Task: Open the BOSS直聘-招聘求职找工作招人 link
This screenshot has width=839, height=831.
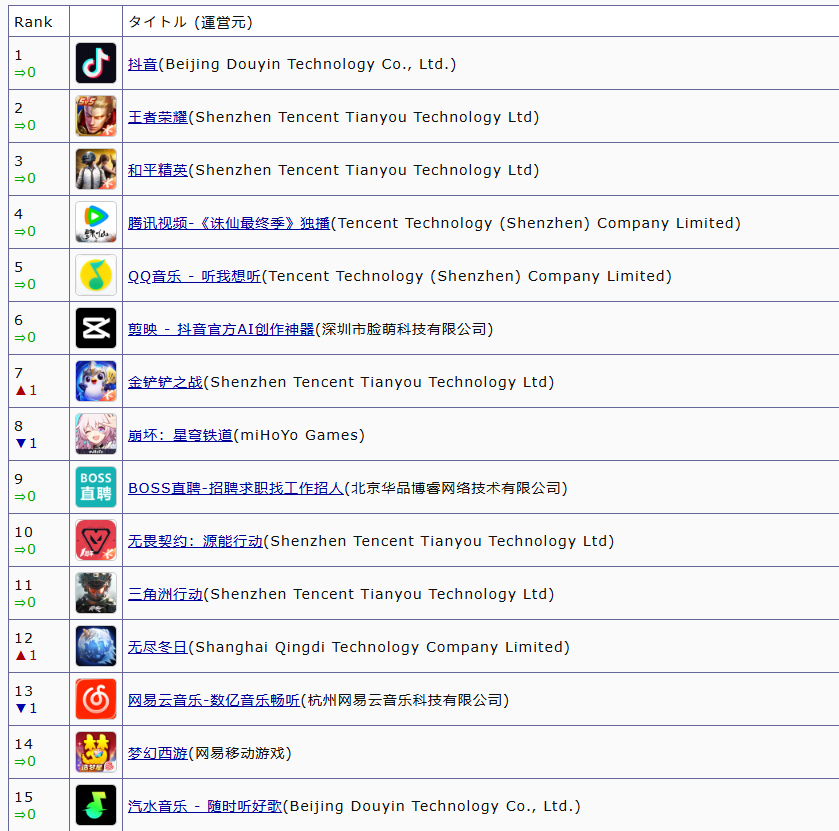Action: click(236, 488)
